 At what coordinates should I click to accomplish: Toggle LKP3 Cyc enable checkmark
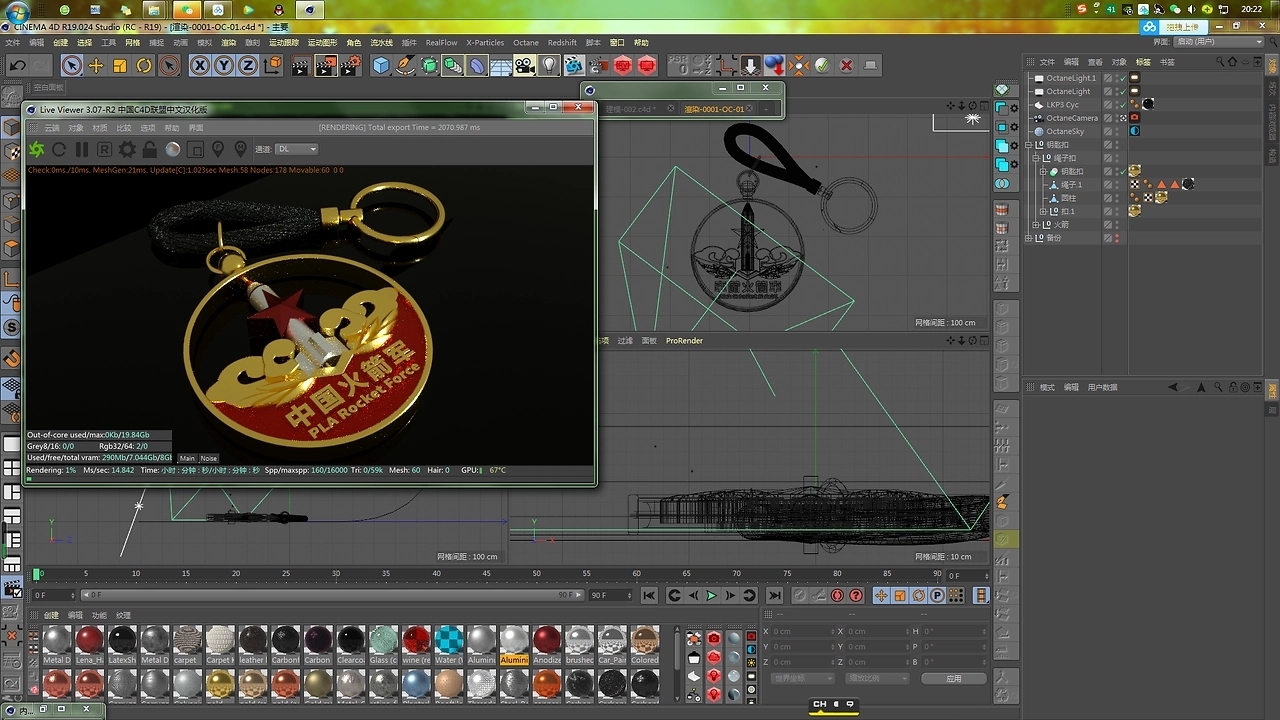(x=1122, y=104)
